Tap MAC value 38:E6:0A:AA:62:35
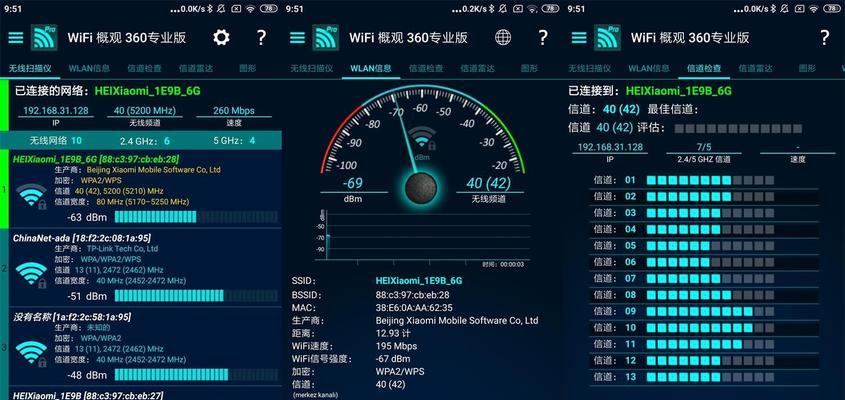Screen dimensions: 845x400 (x=414, y=308)
